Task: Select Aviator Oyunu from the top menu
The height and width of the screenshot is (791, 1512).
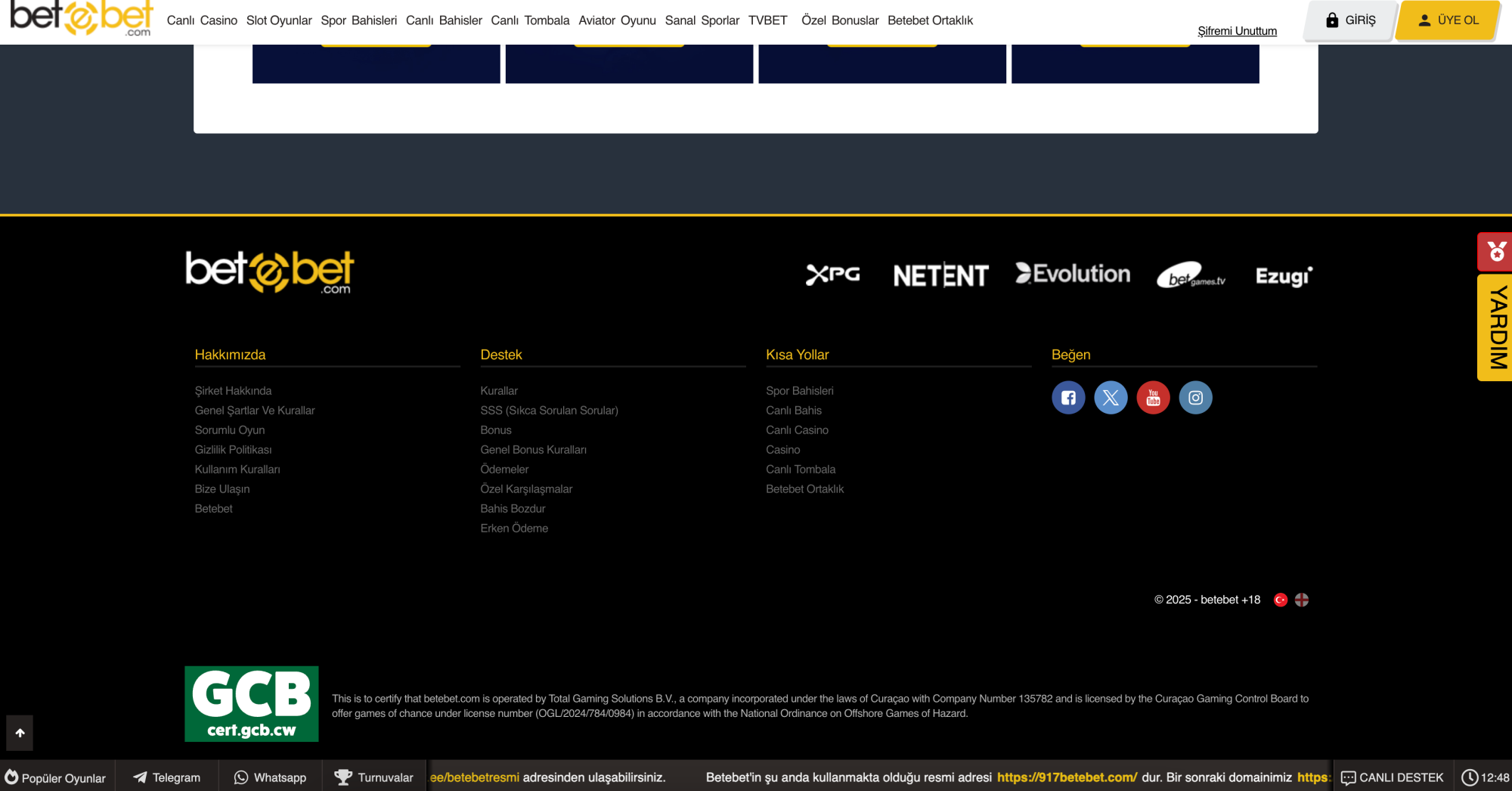Action: tap(617, 20)
